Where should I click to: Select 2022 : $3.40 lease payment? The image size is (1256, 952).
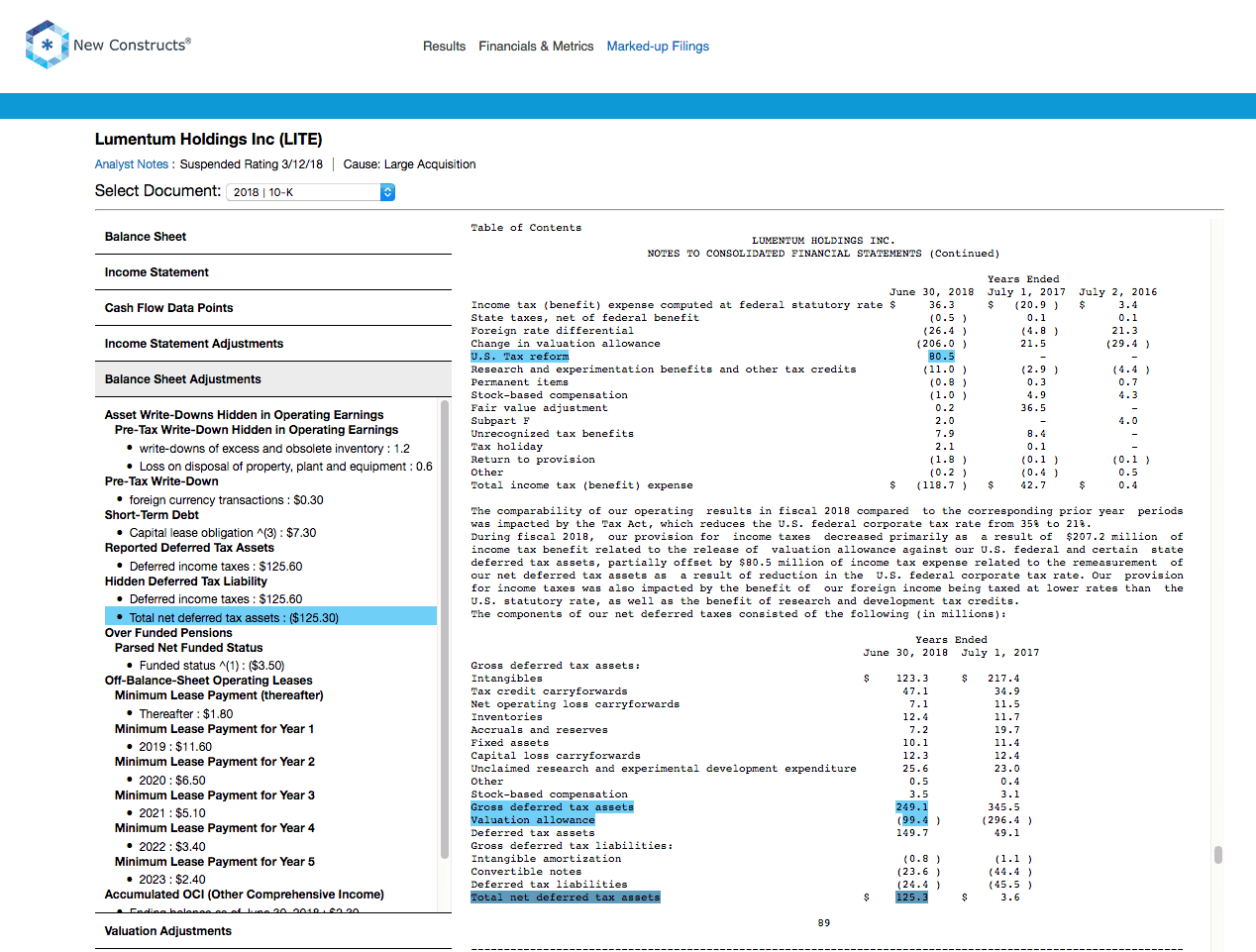[172, 847]
